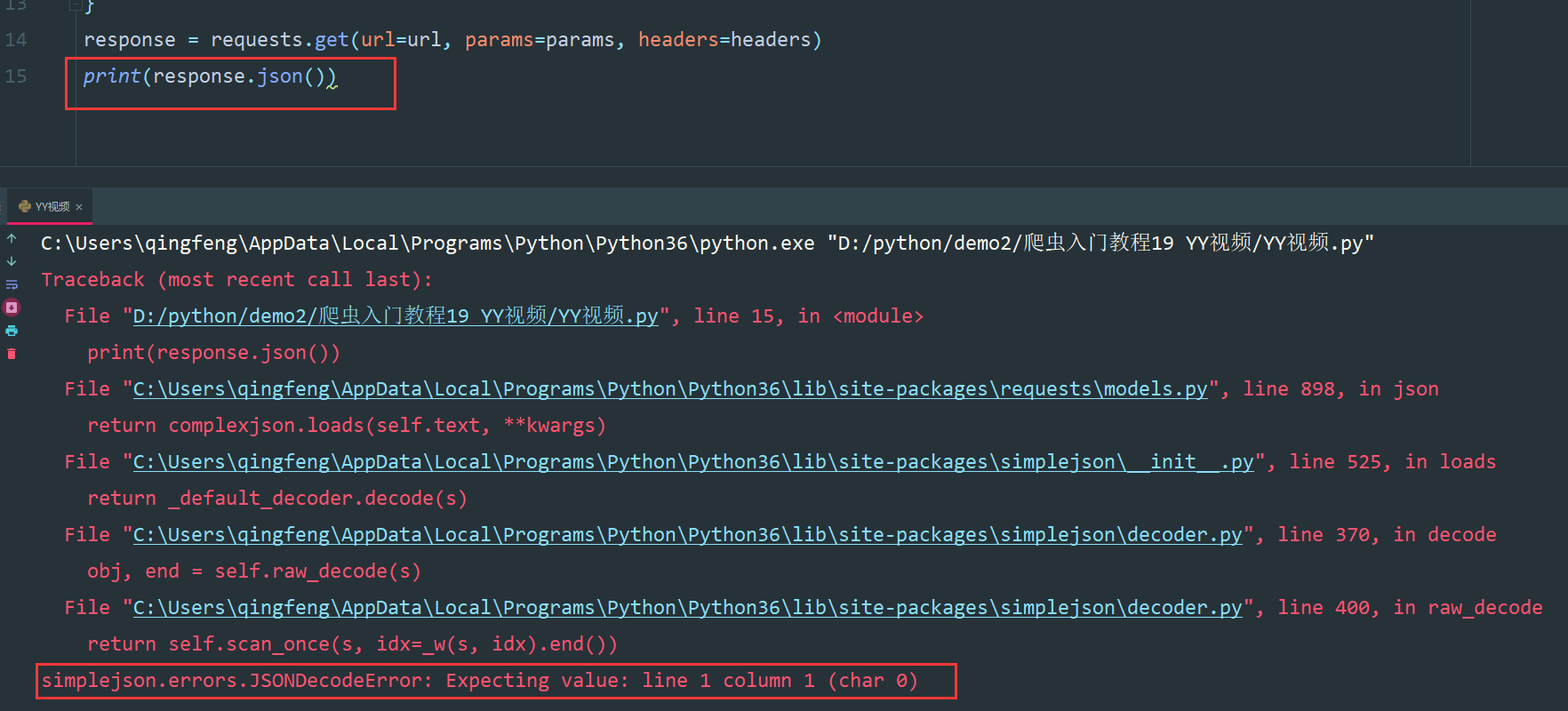Open the decoder.py link for line 400

coord(688,608)
